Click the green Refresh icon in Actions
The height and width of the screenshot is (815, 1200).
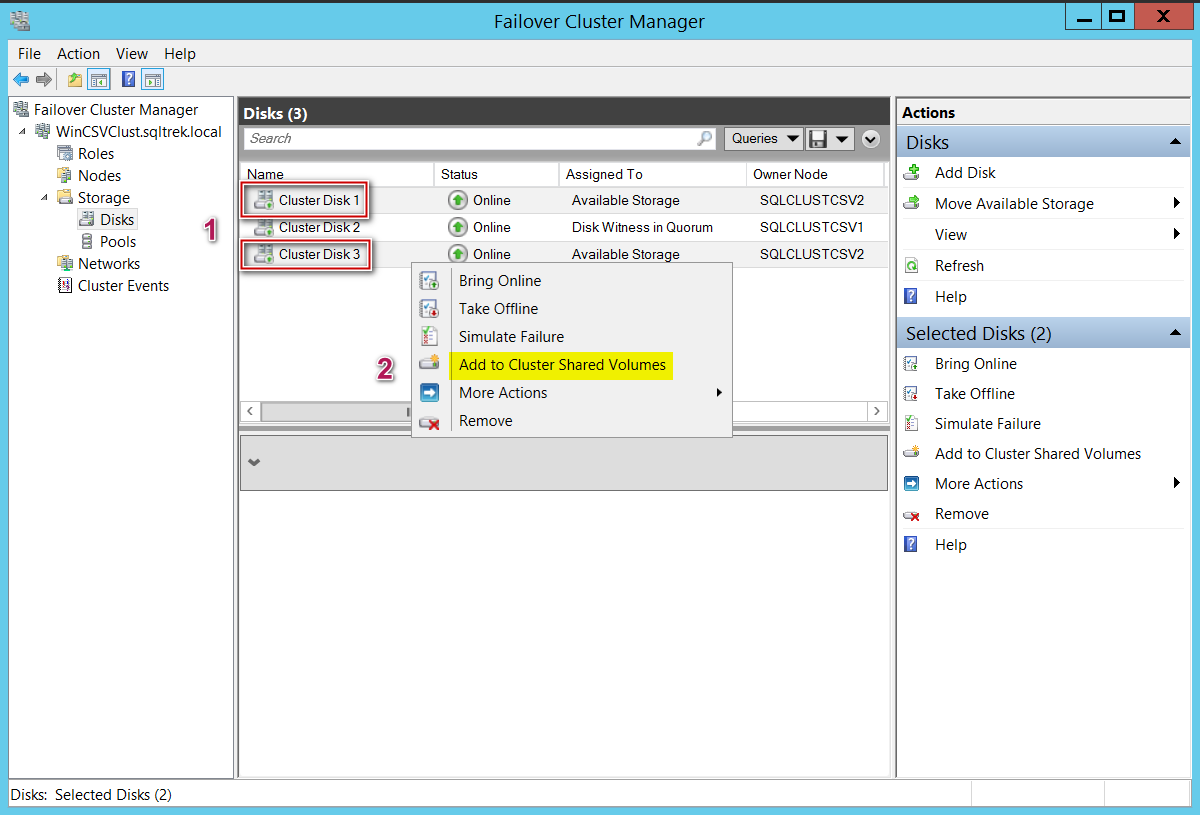pos(911,266)
